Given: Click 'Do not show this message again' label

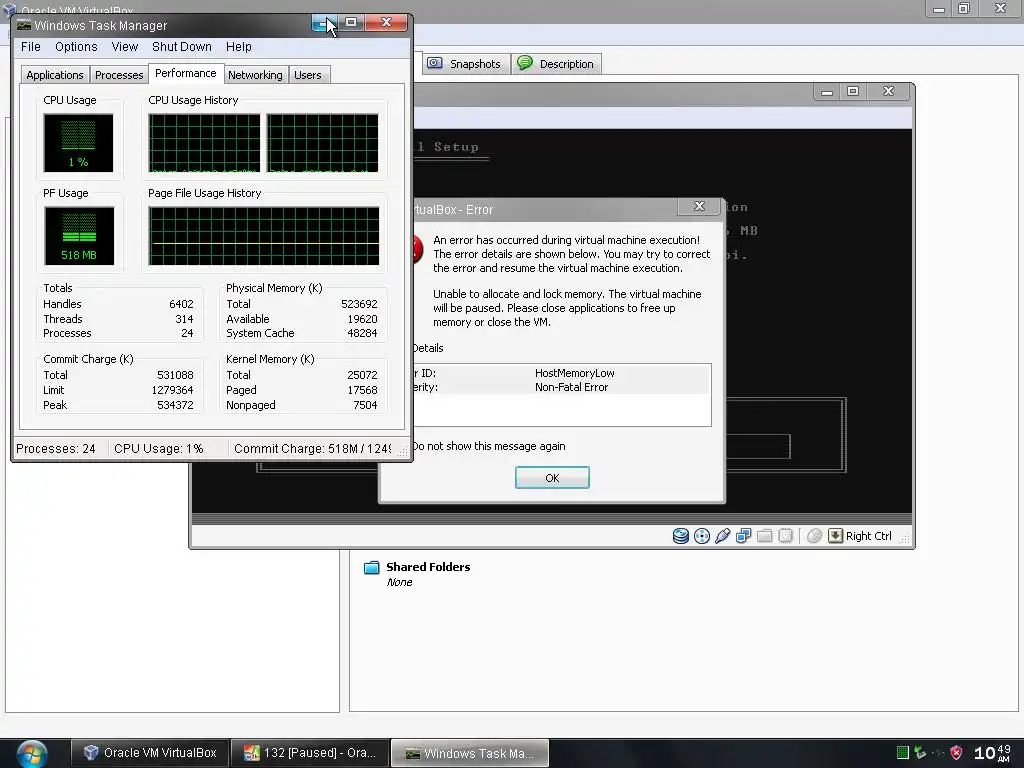Looking at the screenshot, I should (x=489, y=446).
